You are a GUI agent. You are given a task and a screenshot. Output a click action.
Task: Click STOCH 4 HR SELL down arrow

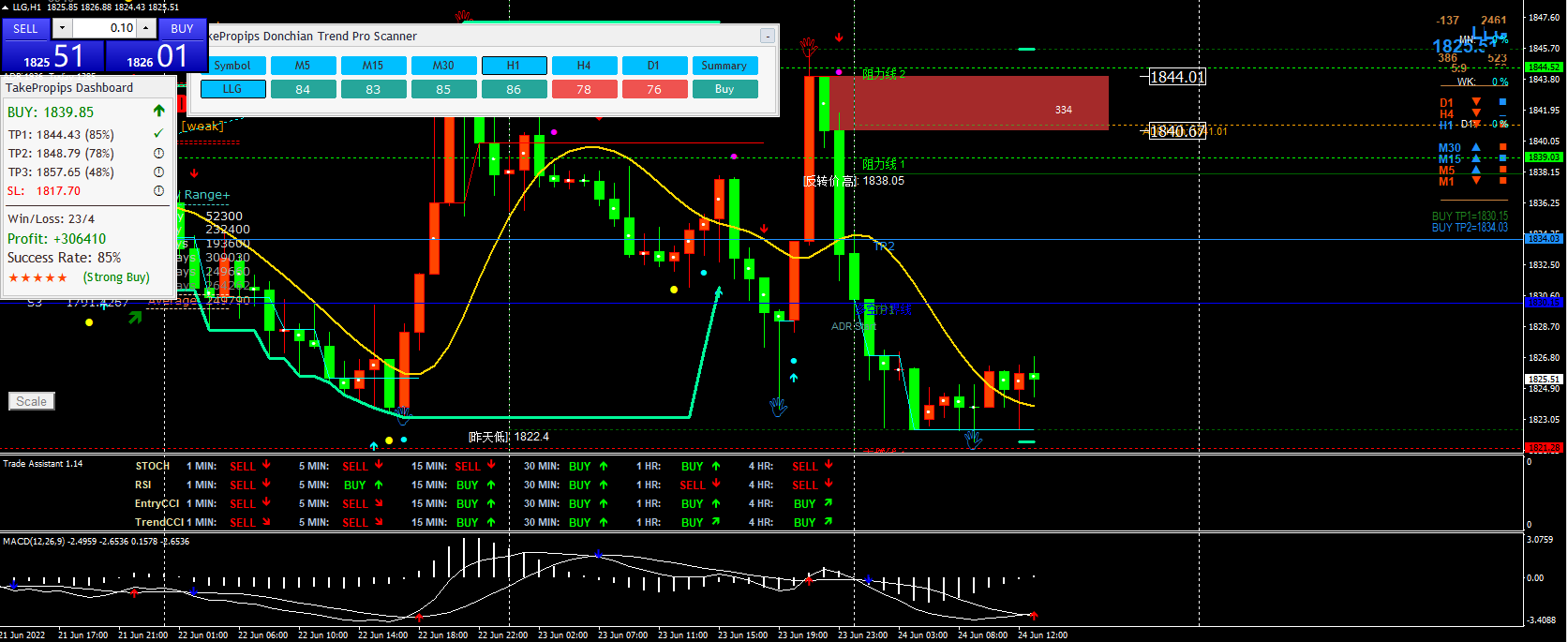[829, 465]
